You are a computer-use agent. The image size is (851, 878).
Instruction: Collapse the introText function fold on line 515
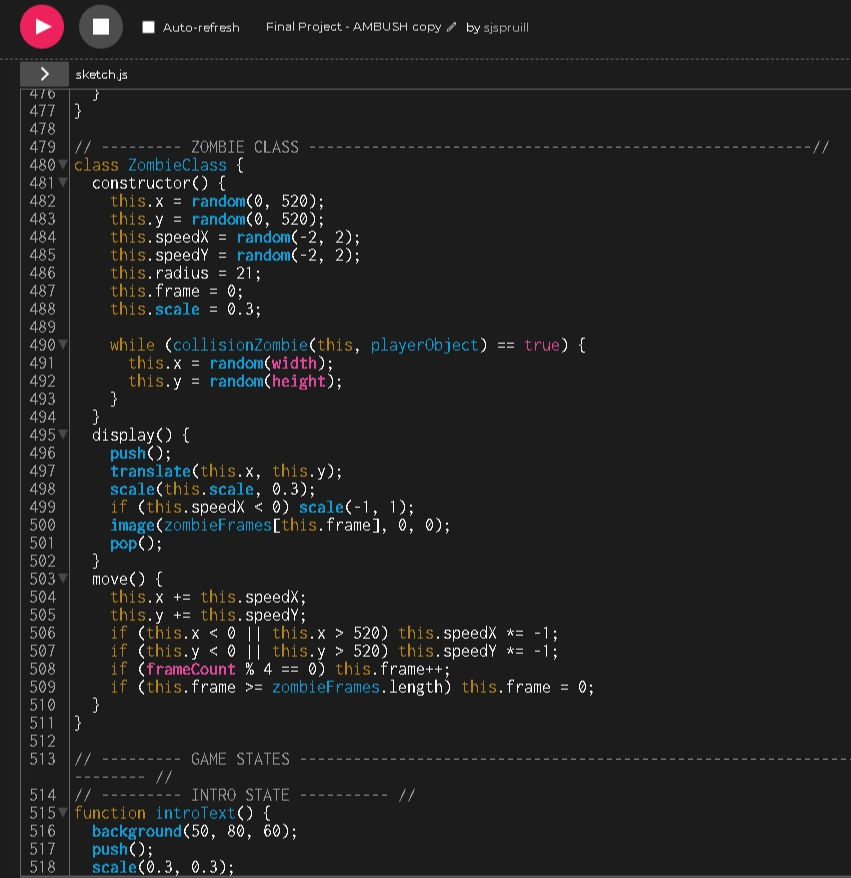(62, 813)
